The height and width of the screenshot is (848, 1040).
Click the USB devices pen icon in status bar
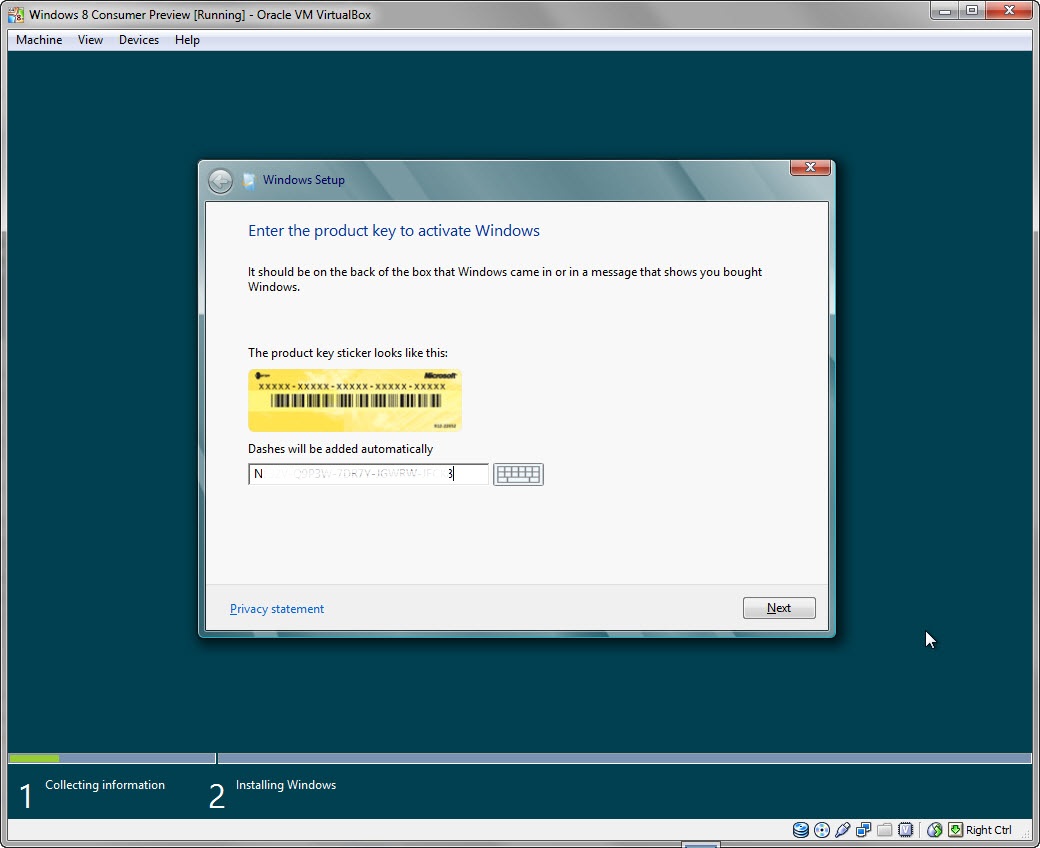tap(843, 830)
